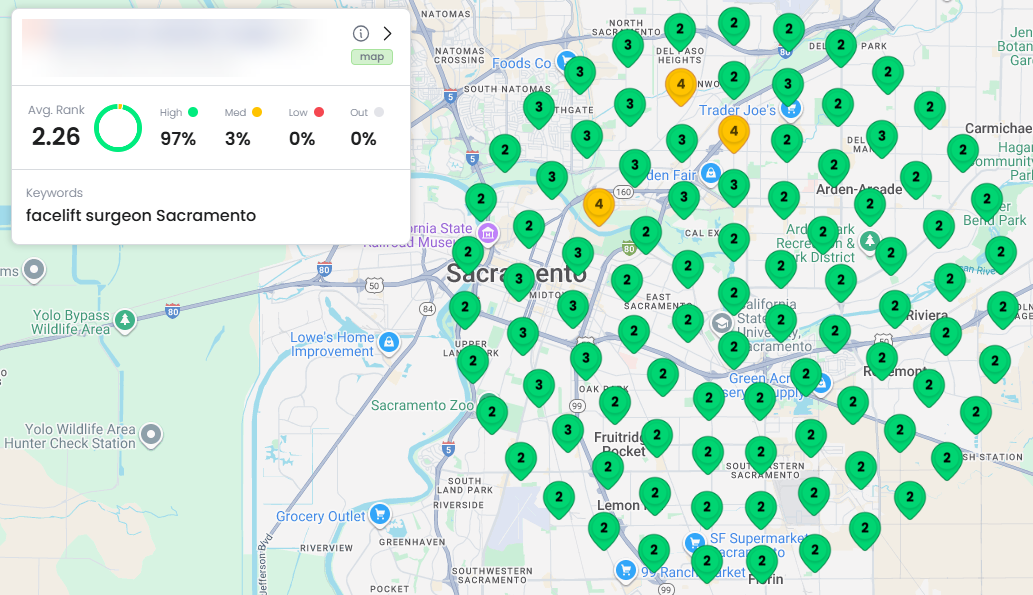Click keyword 'facelift surgeon Sacramento'

coord(141,215)
